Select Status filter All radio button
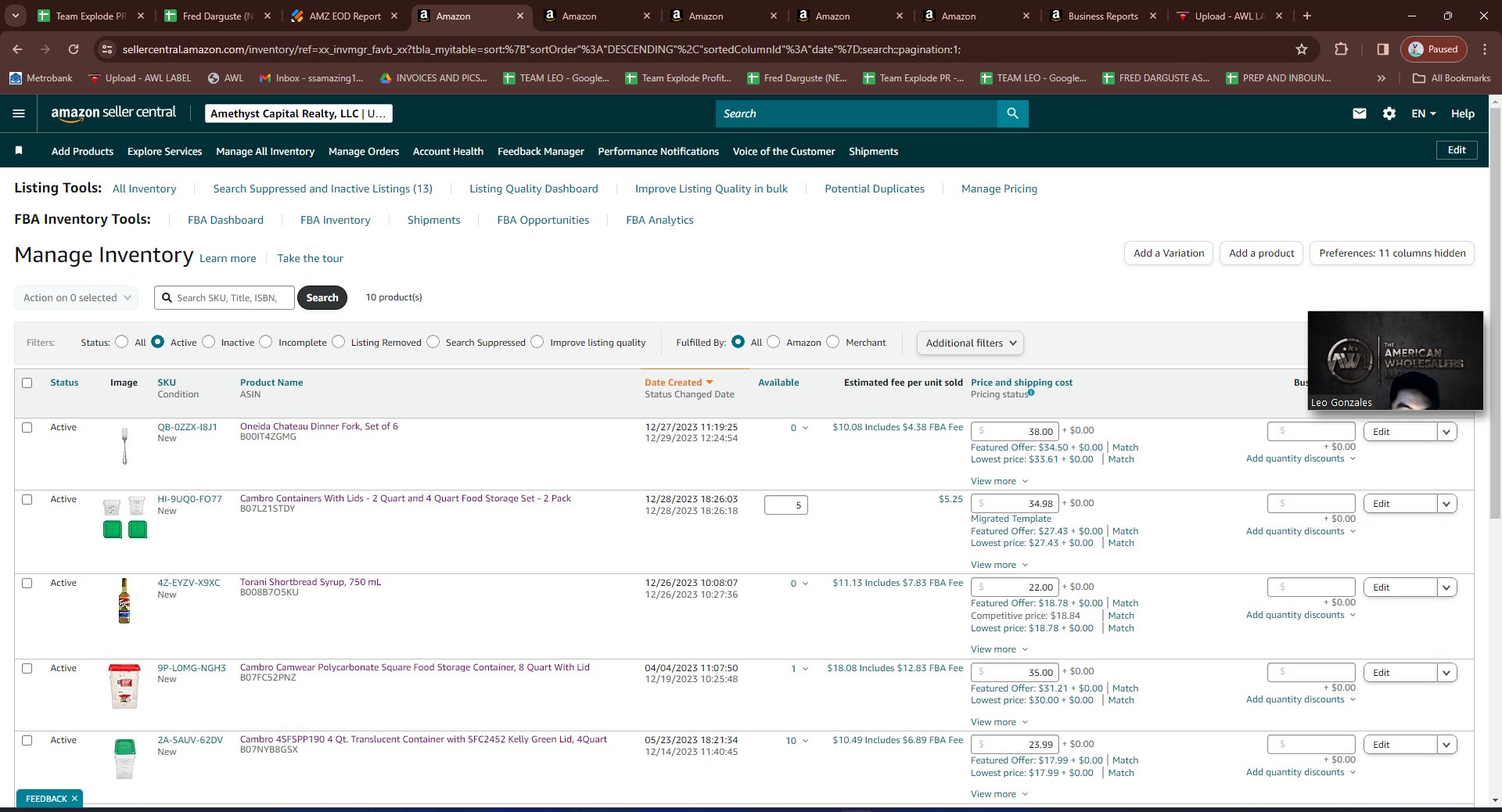Viewport: 1502px width, 812px height. [121, 342]
